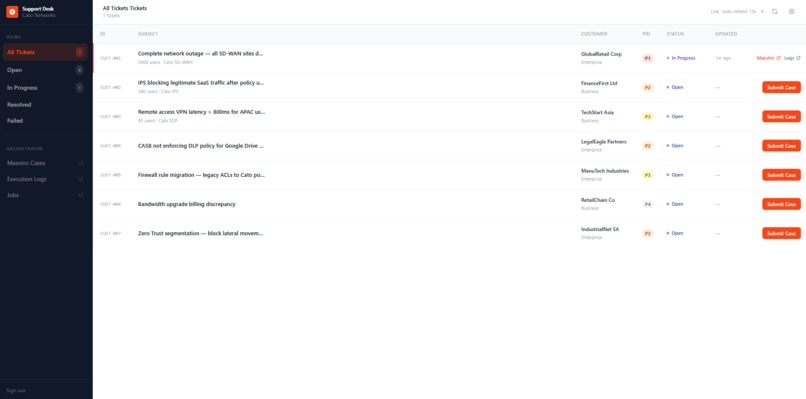Submit Case for the ManuTech Industries ticket

(x=781, y=175)
